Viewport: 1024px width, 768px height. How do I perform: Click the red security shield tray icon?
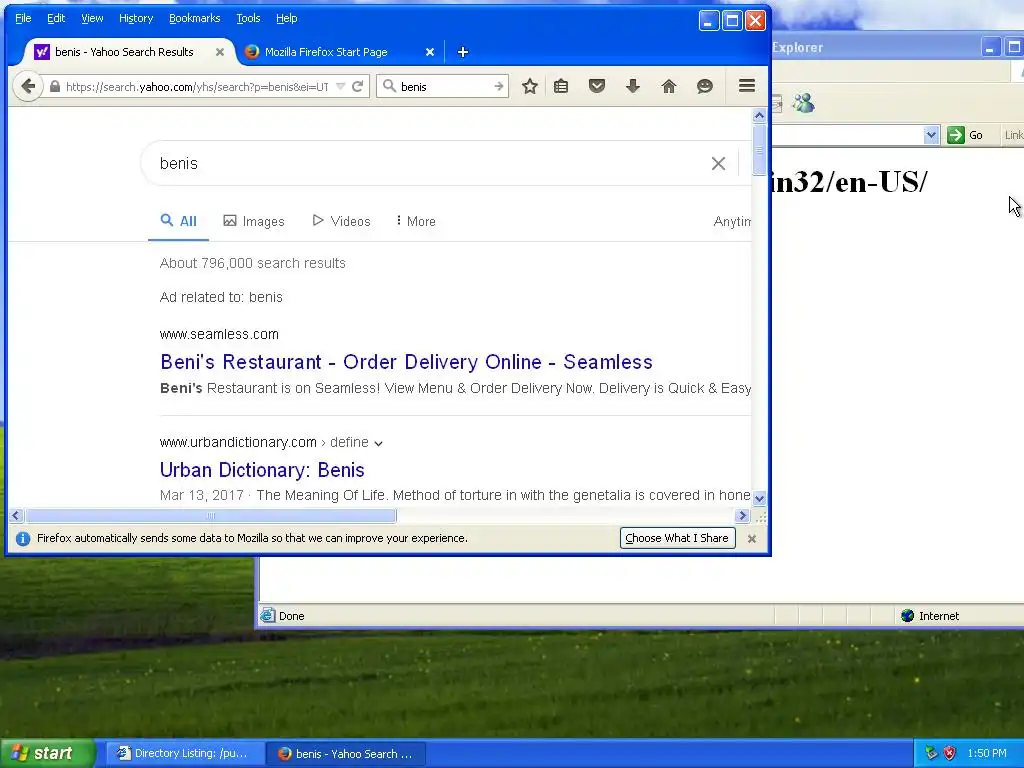950,753
